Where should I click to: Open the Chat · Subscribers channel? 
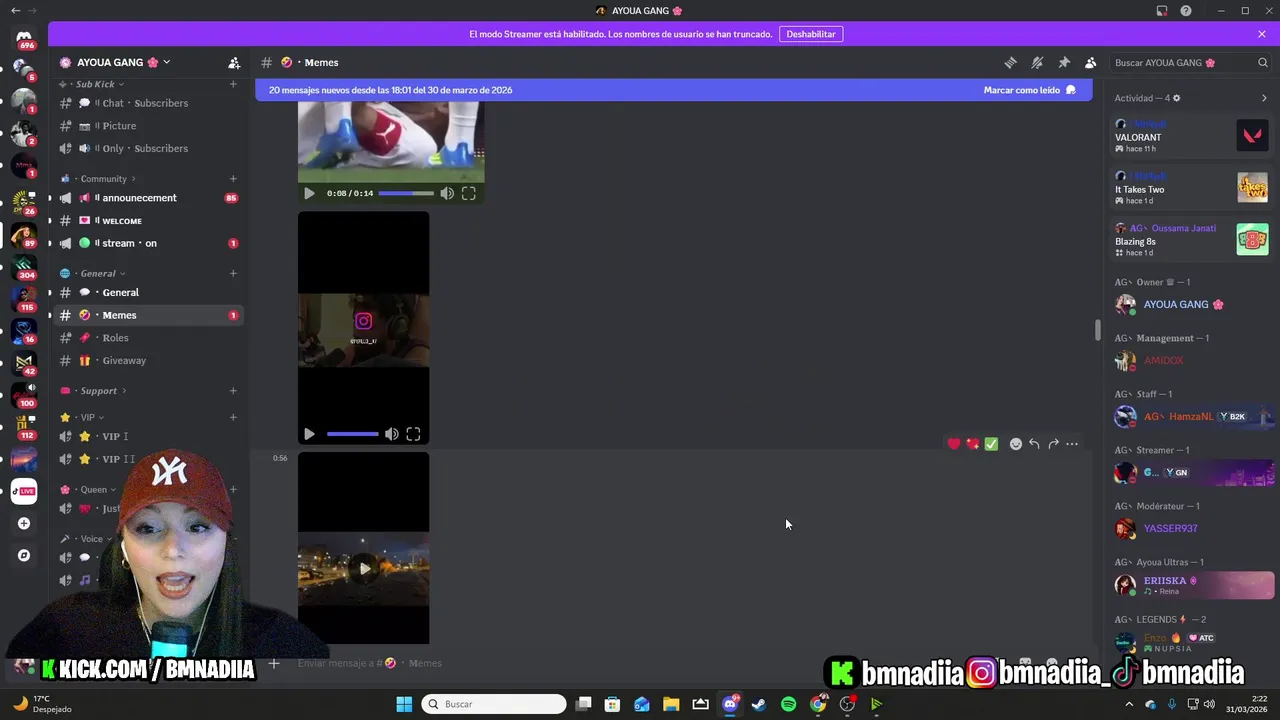pos(148,103)
